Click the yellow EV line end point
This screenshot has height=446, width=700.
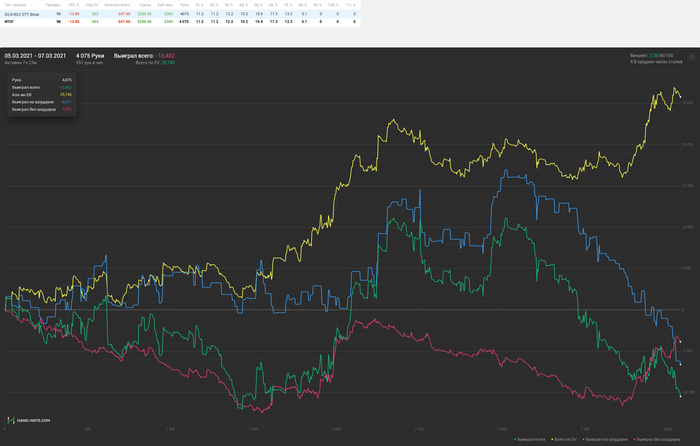click(680, 97)
